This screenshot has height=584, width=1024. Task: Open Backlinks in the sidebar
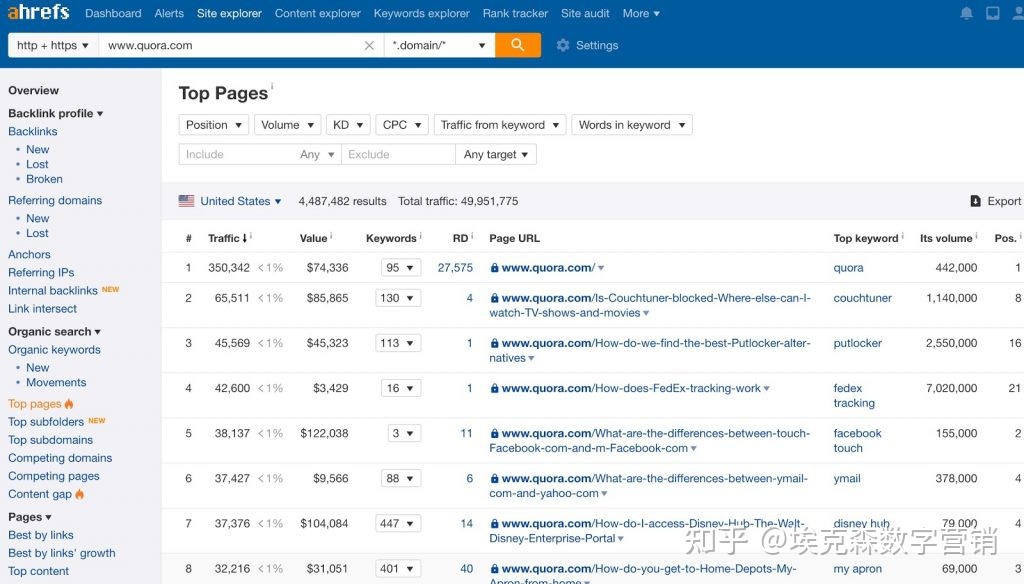click(33, 131)
